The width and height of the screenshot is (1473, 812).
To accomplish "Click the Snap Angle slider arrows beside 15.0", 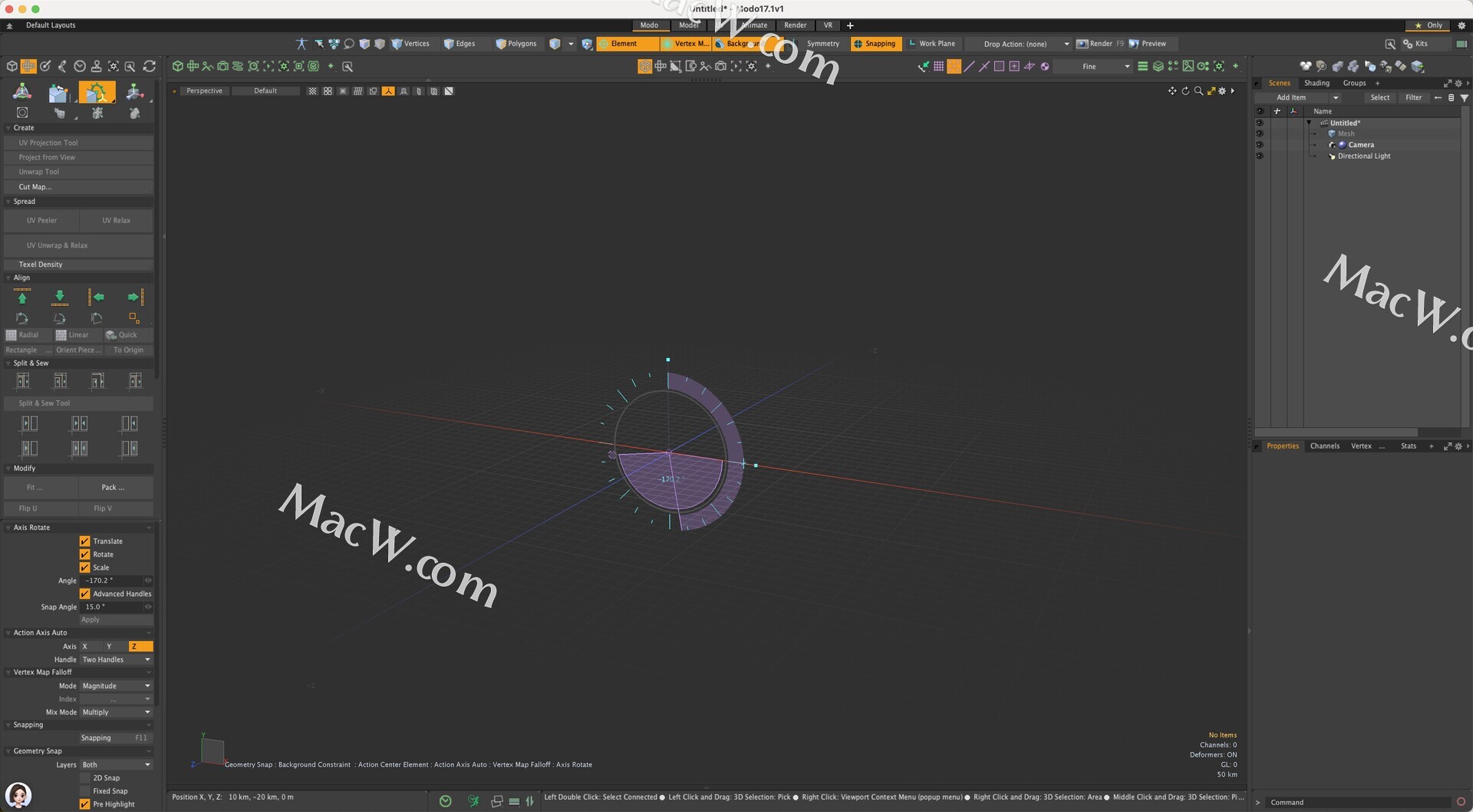I will 148,607.
